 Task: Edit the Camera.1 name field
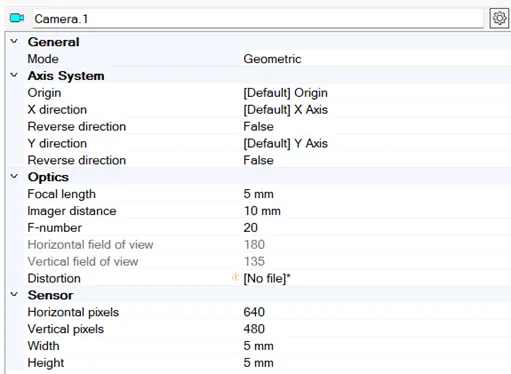point(258,19)
